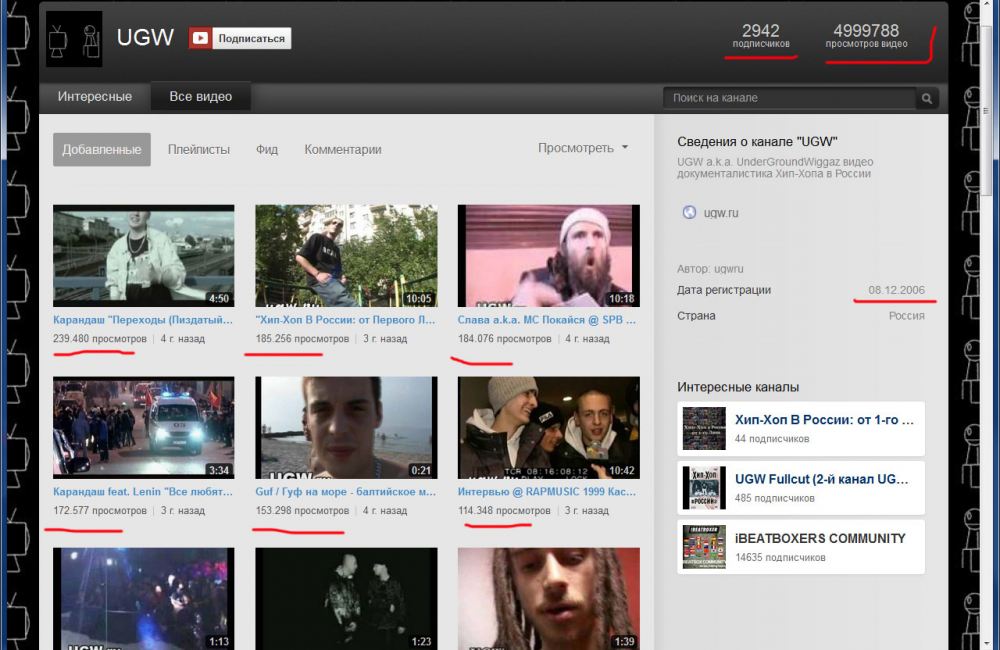
Task: Play the 1:13 video thumbnail
Action: (x=143, y=598)
